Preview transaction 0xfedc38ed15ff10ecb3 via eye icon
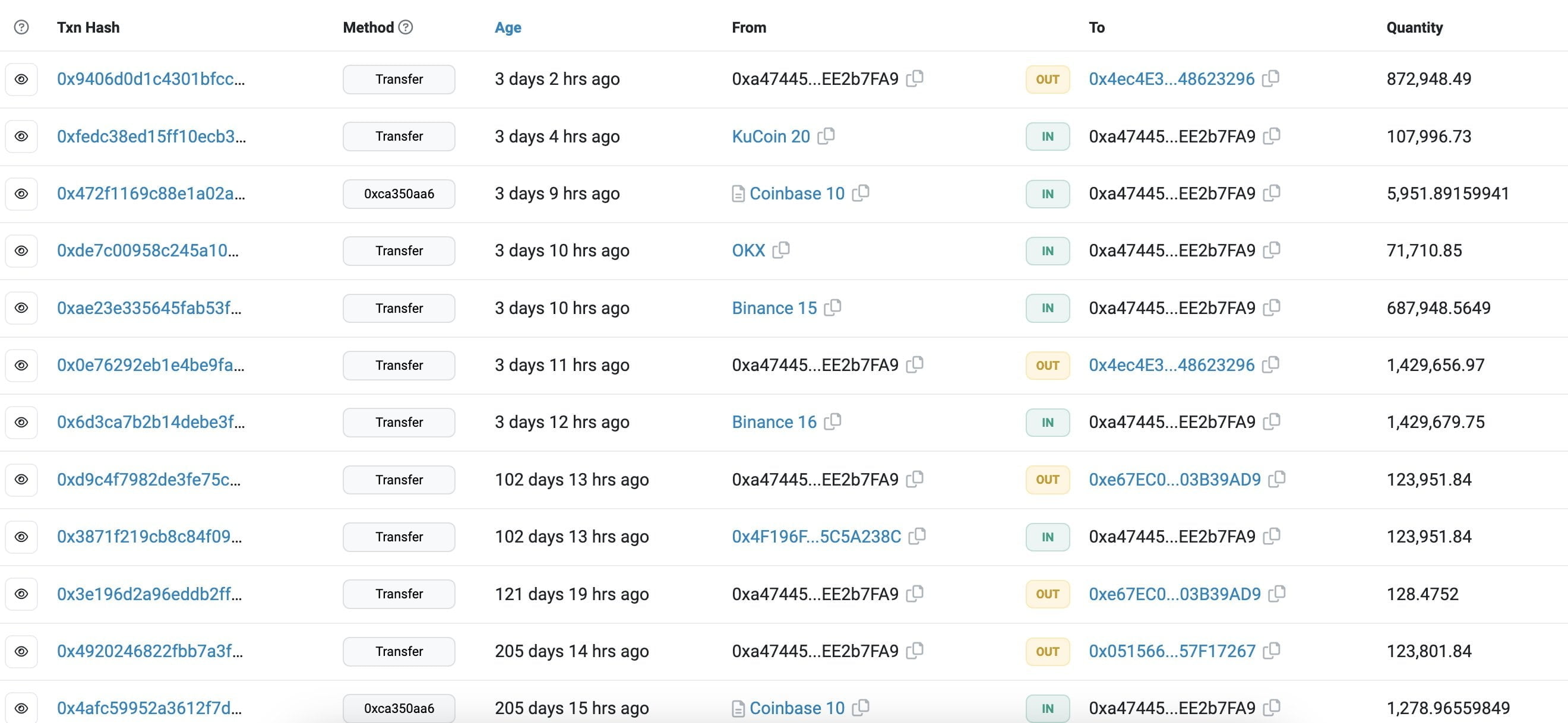This screenshot has width=1568, height=723. tap(21, 137)
